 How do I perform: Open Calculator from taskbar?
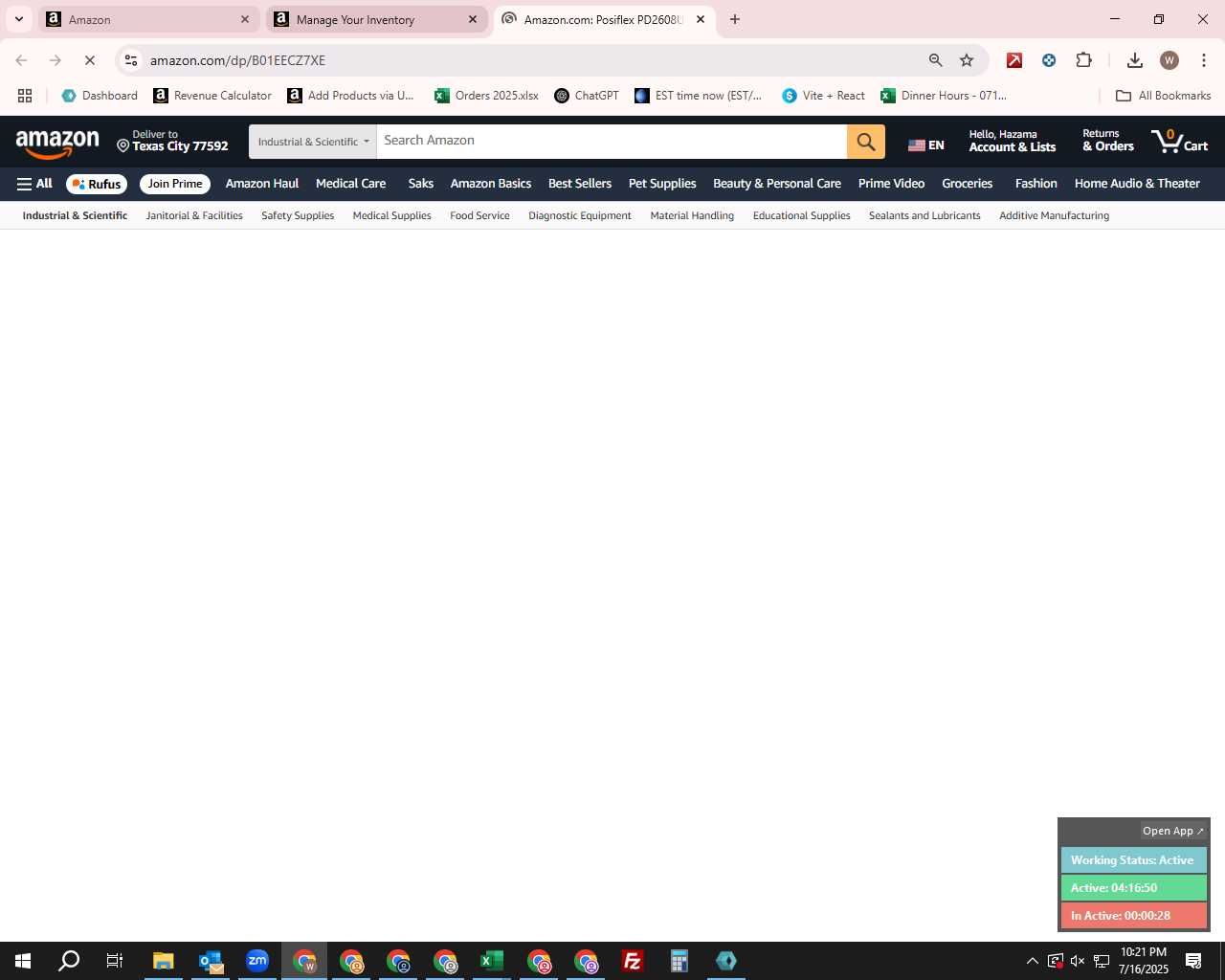[679, 961]
